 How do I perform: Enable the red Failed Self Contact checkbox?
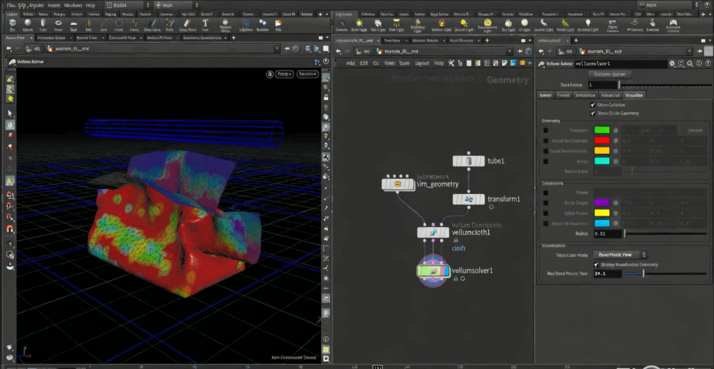tap(546, 140)
